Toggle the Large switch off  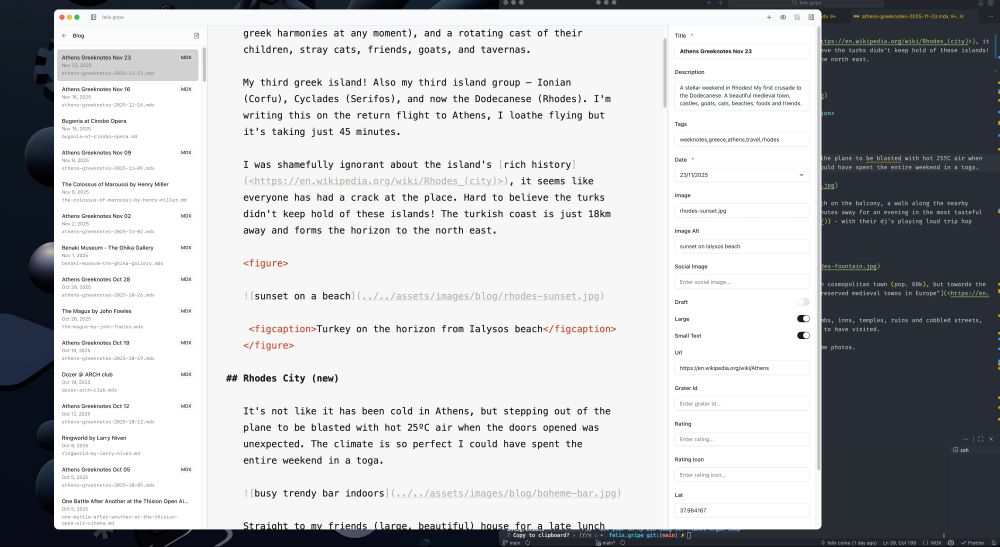[x=803, y=319]
